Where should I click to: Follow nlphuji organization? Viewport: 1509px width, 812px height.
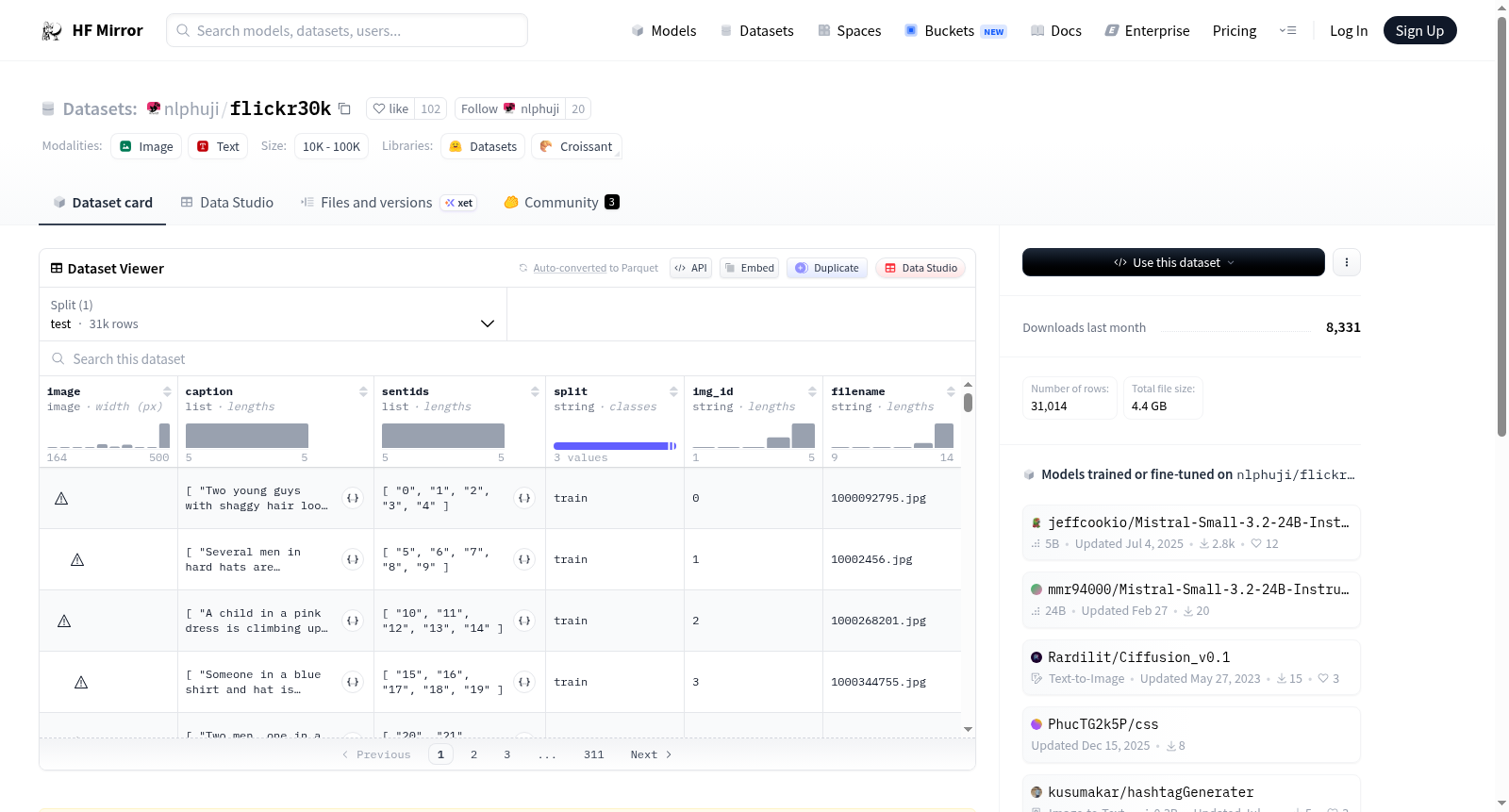click(x=510, y=108)
